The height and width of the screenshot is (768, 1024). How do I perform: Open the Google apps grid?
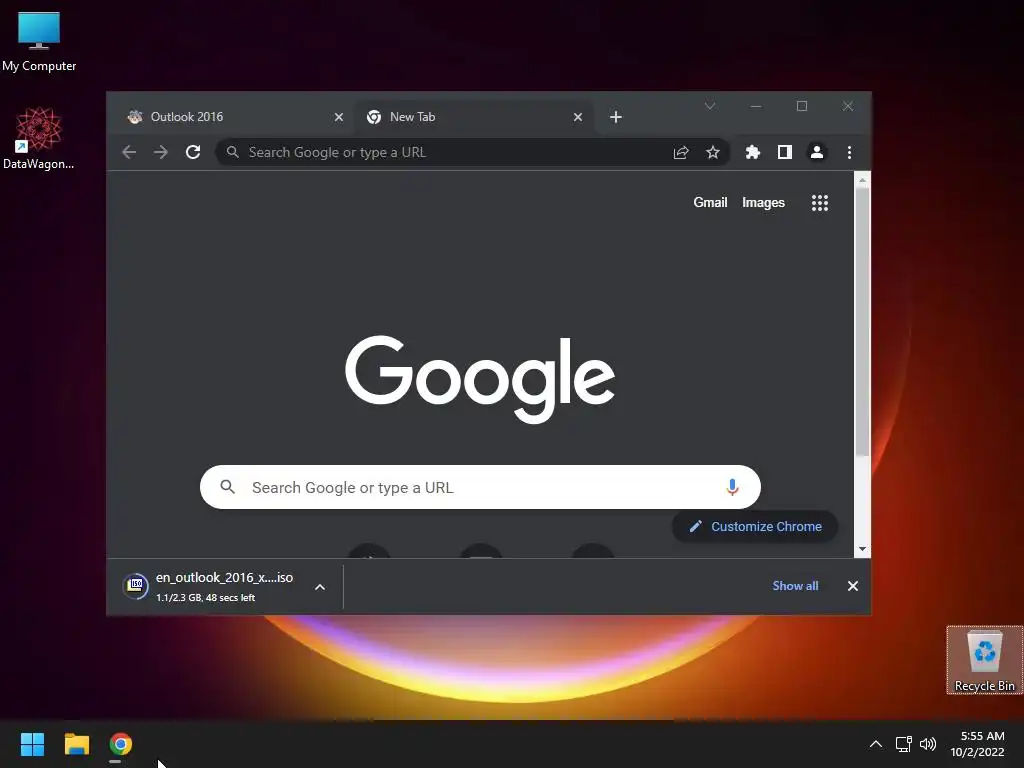pyautogui.click(x=820, y=203)
